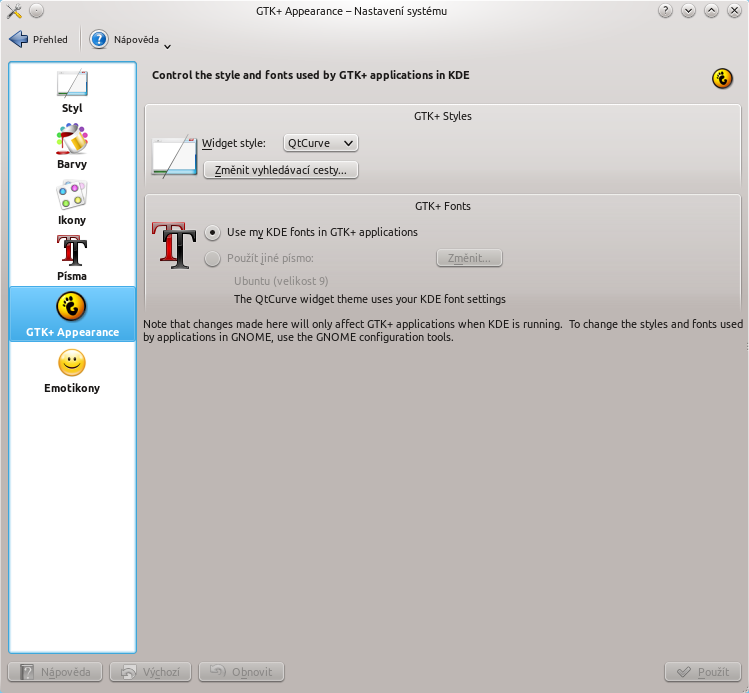Click the large fonts TT icon in GTK+ Fonts
Screen dimensions: 749x693
point(174,245)
